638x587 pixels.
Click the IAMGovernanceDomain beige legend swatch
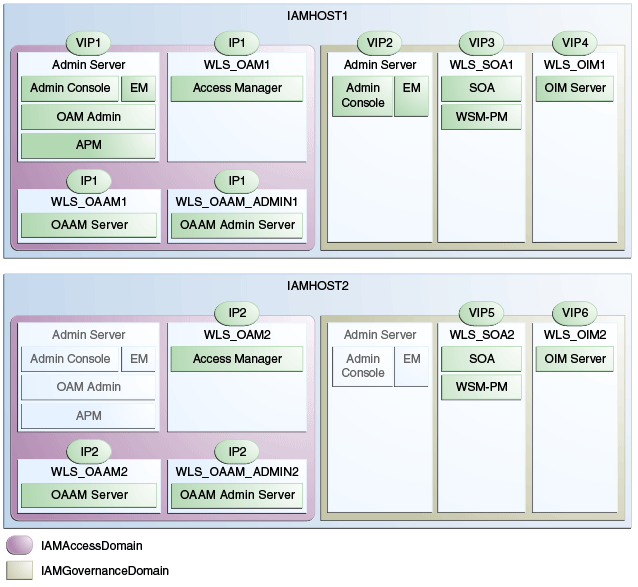coord(20,570)
